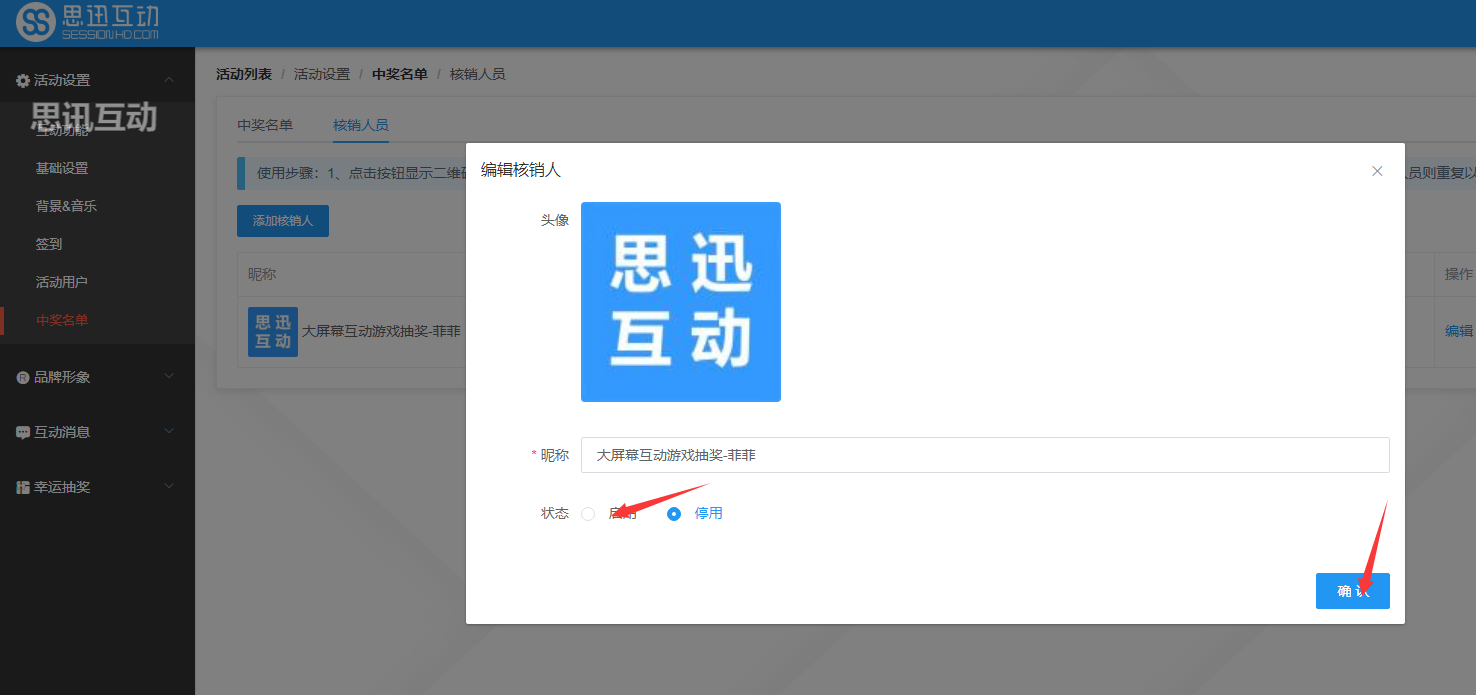The height and width of the screenshot is (695, 1476).
Task: Click into the 昵称 input field
Action: [985, 455]
